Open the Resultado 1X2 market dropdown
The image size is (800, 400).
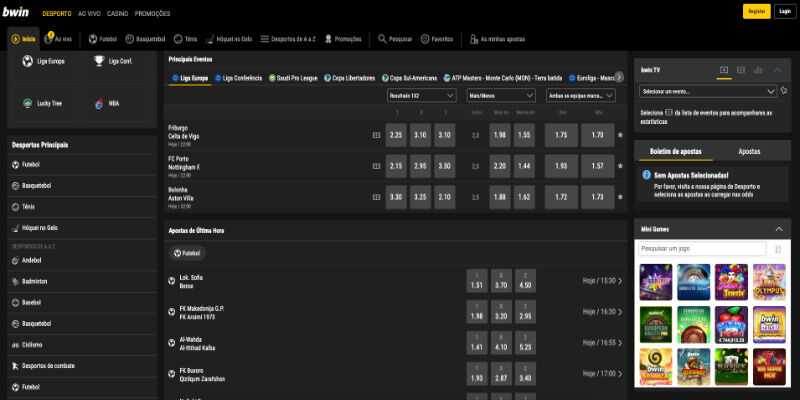pyautogui.click(x=421, y=95)
